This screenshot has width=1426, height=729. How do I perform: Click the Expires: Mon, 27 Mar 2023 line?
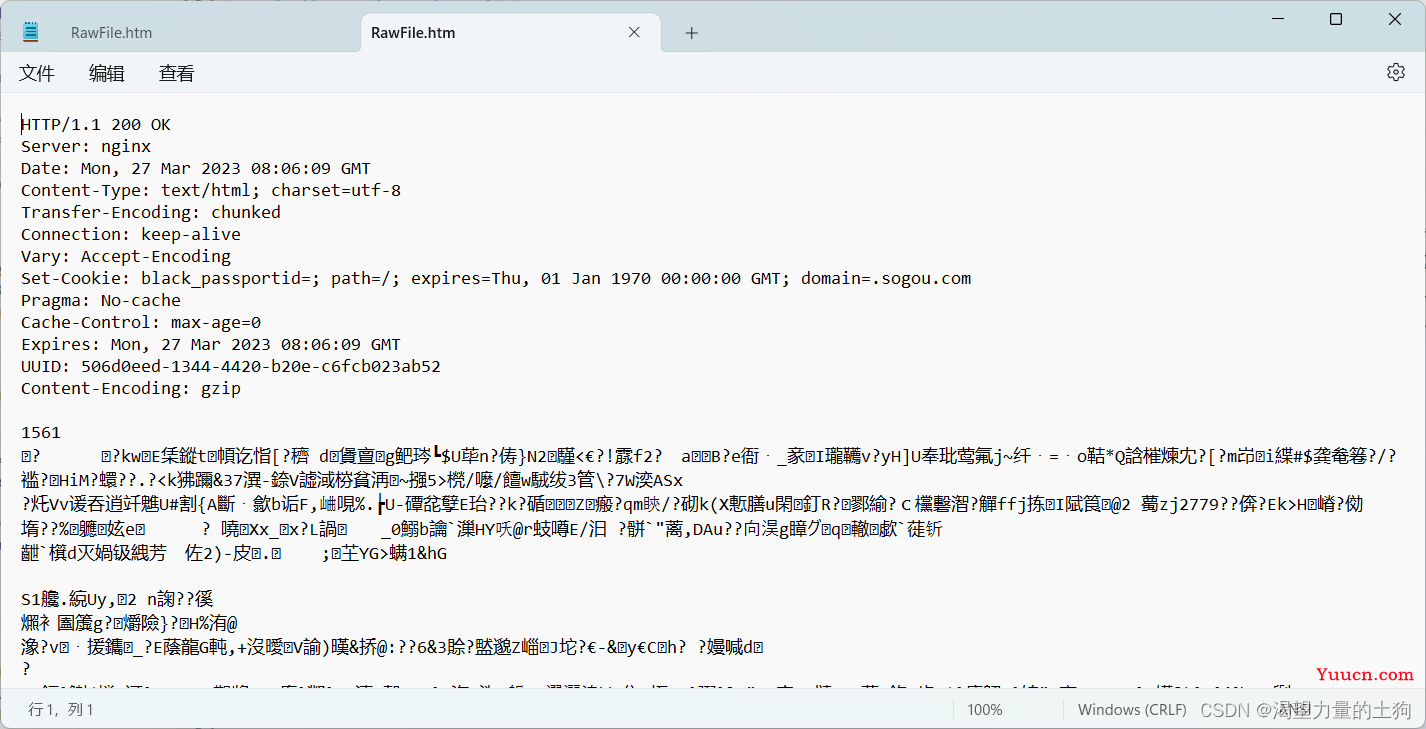tap(211, 344)
